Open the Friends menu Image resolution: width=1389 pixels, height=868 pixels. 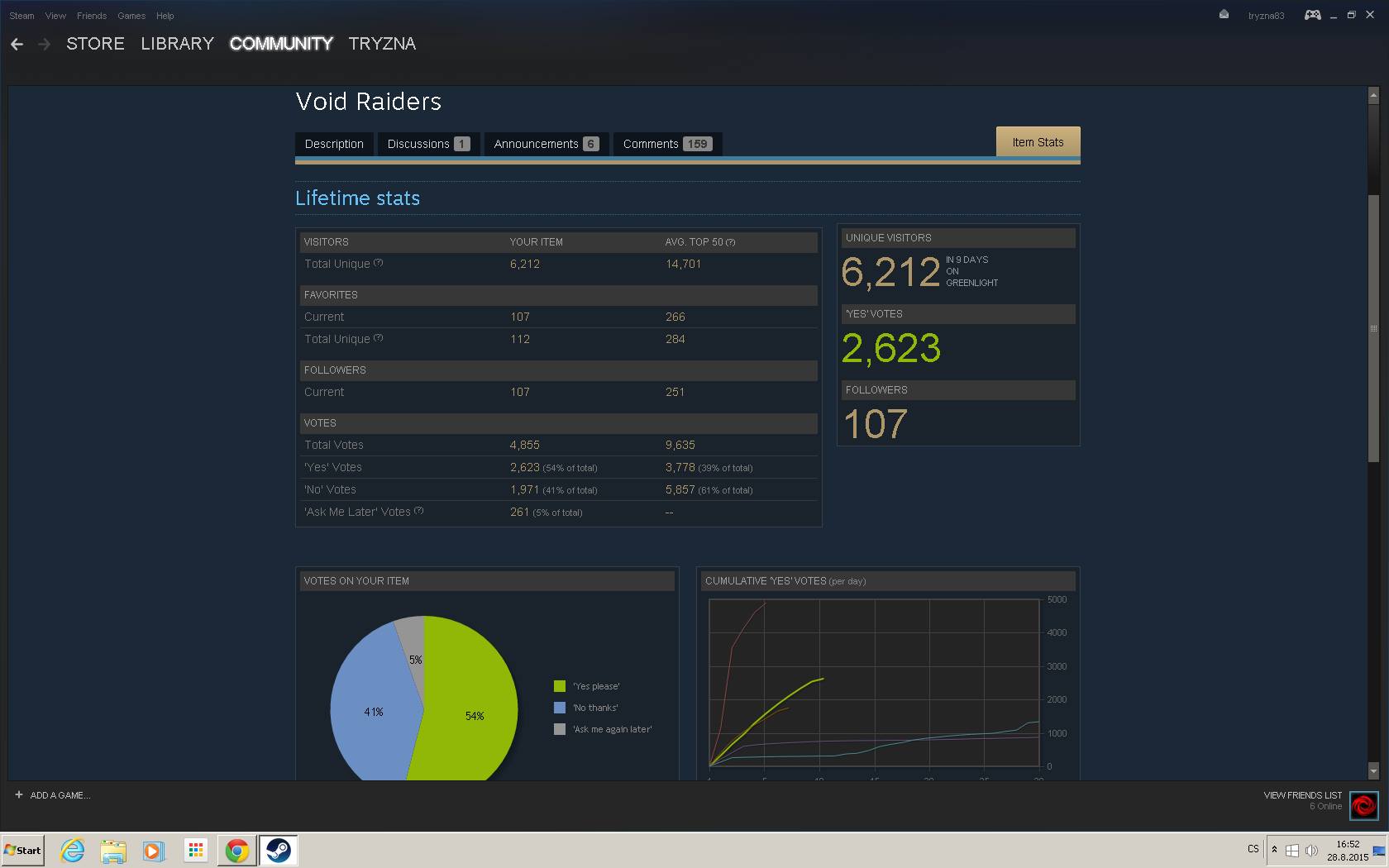[92, 16]
